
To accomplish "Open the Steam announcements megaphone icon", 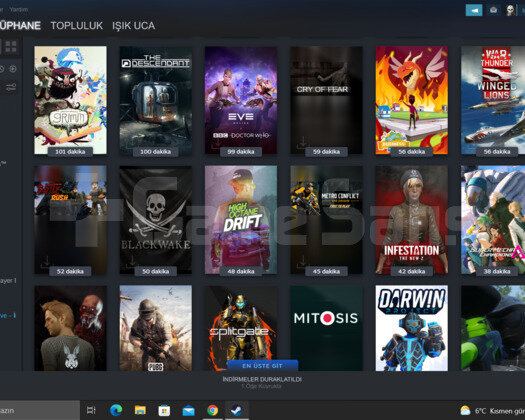I will 474,10.
